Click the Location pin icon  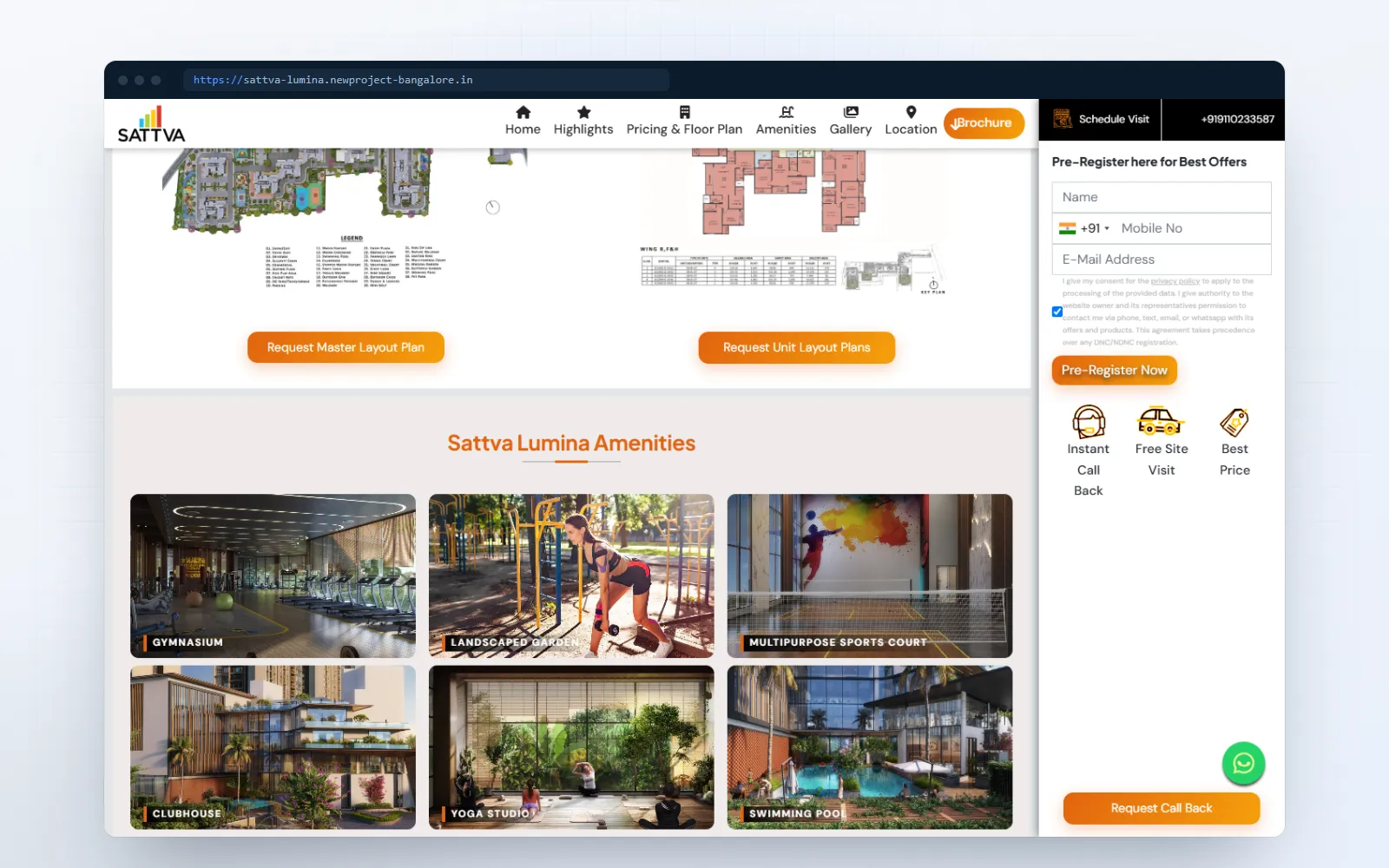click(x=911, y=112)
